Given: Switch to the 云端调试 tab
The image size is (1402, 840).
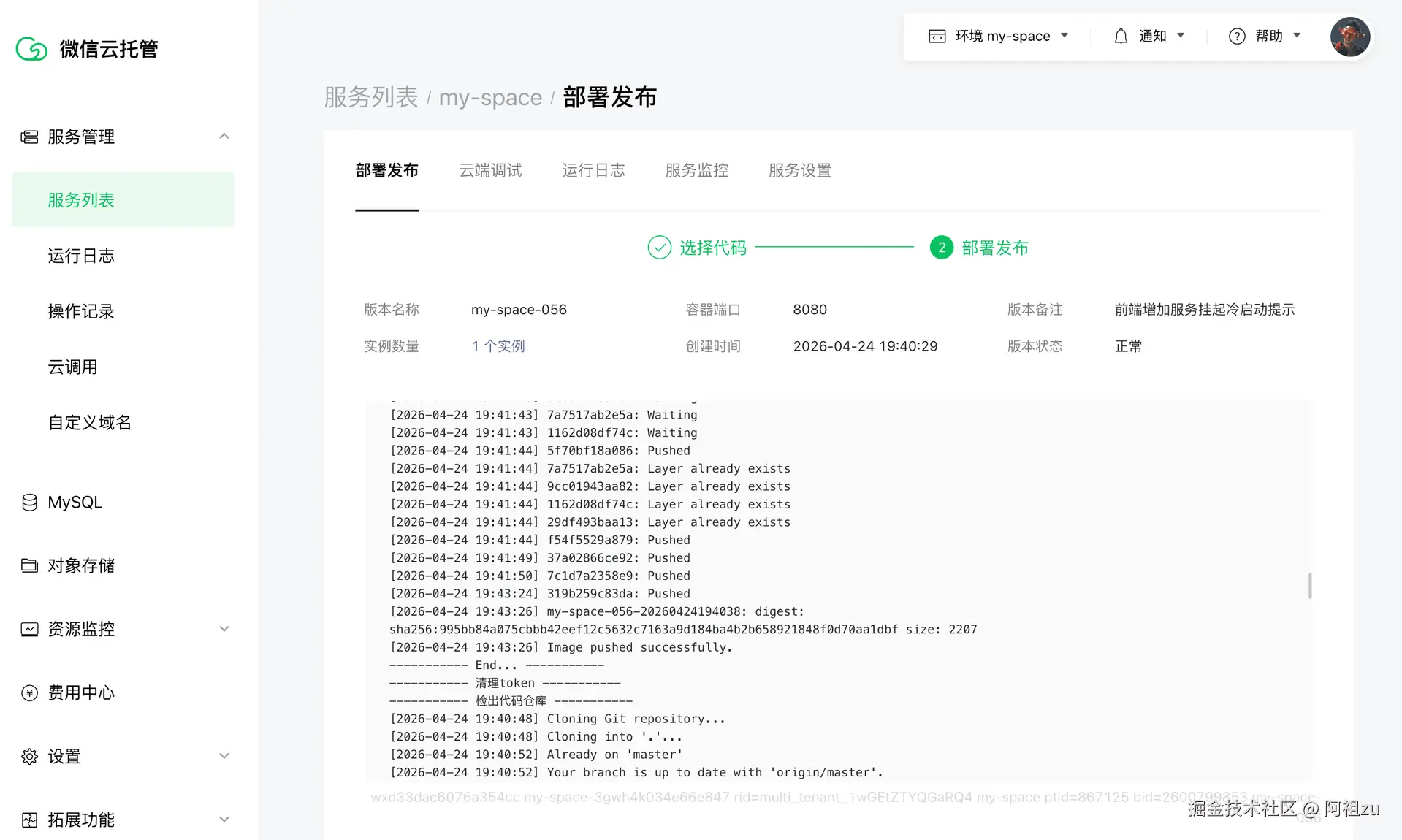Looking at the screenshot, I should point(490,170).
